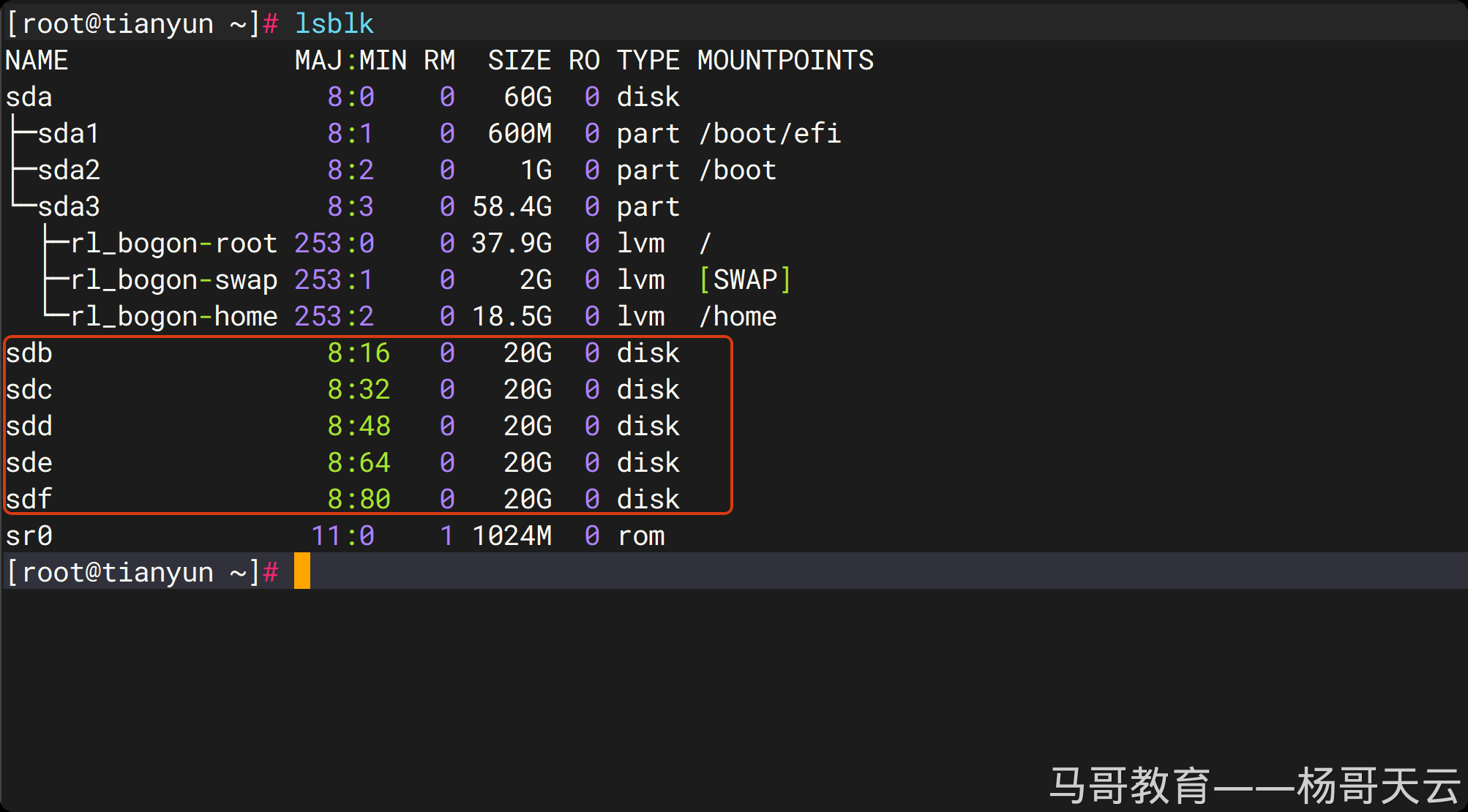Click the 11:0 device number
Viewport: 1468px width, 812px height.
342,536
